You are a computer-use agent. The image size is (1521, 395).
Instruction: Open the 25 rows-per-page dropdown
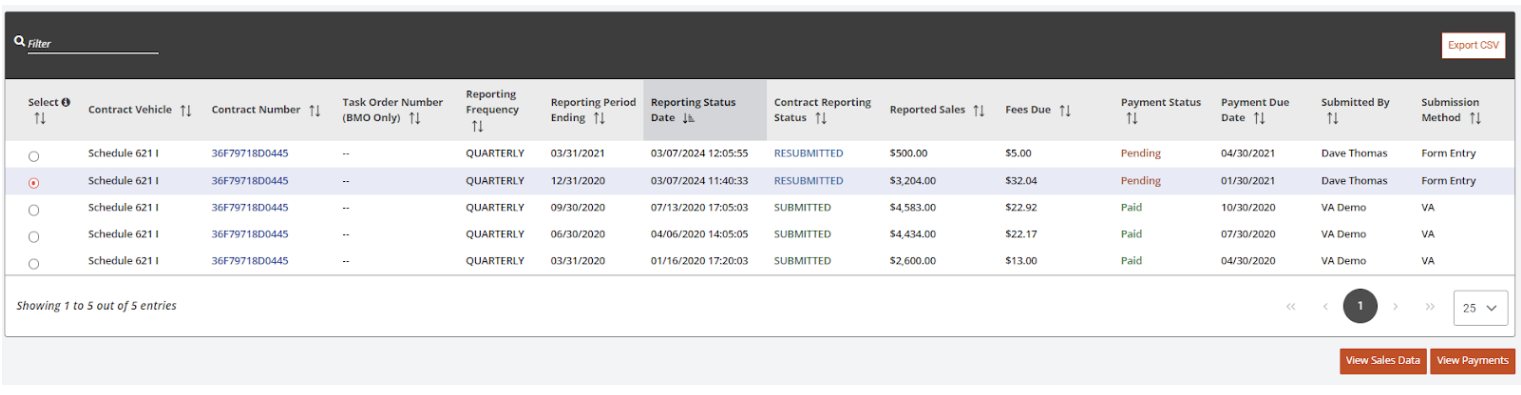tap(1481, 308)
